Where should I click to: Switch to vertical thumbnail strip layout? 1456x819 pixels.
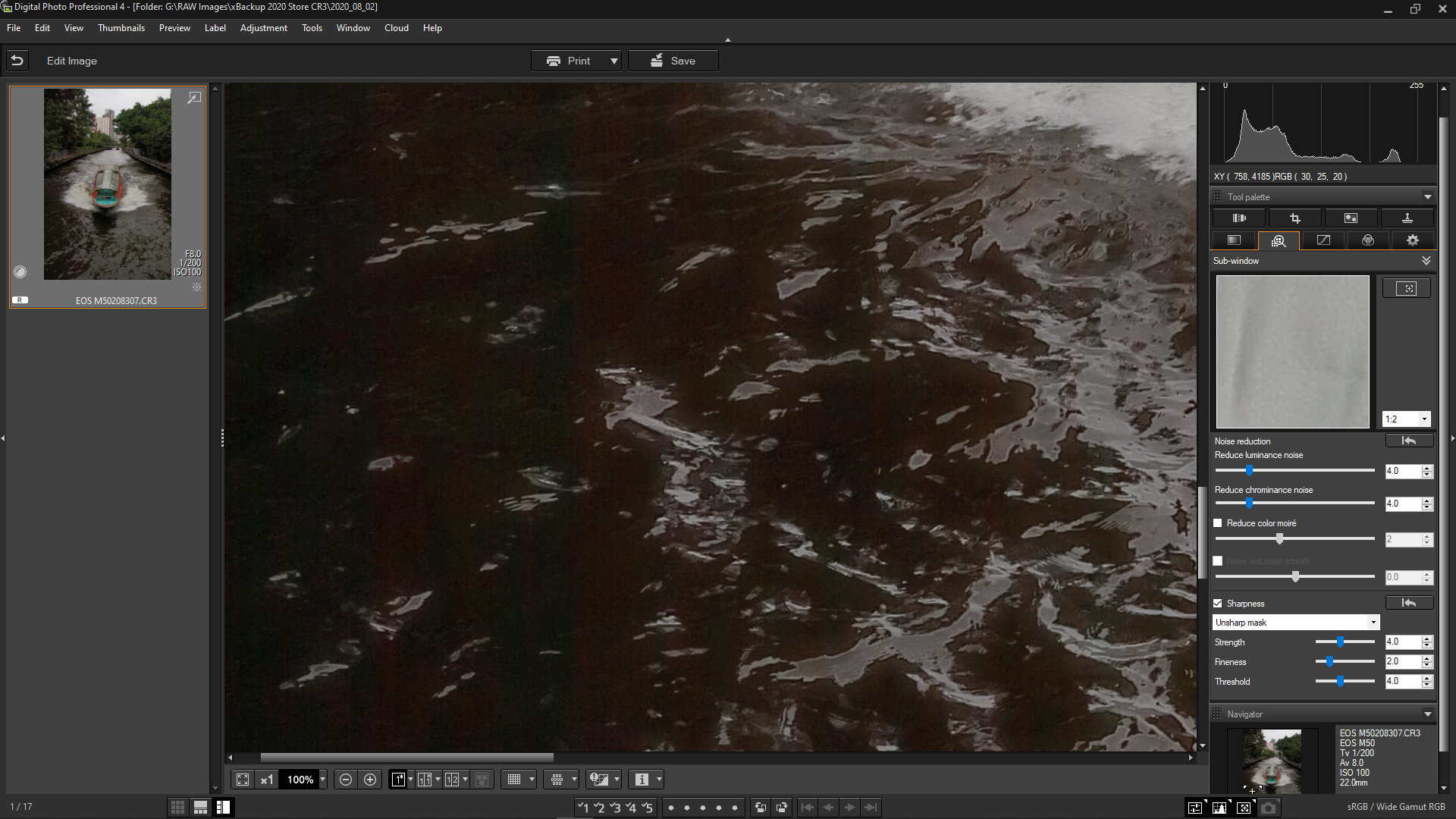223,808
